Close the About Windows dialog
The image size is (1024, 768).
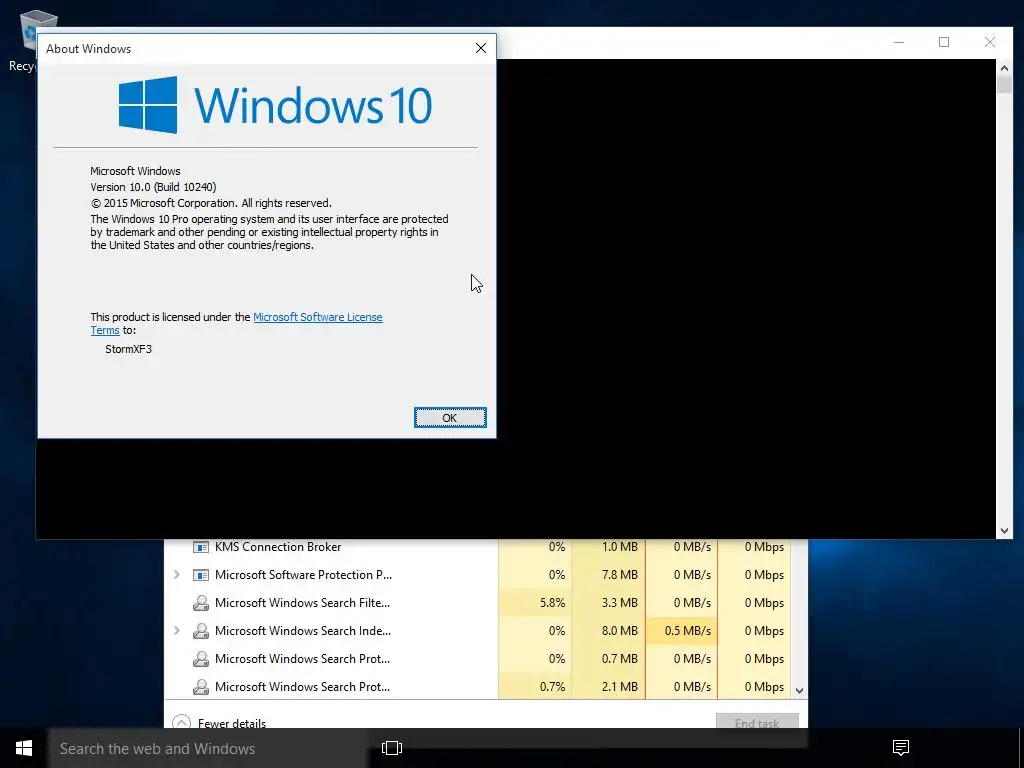tap(481, 48)
